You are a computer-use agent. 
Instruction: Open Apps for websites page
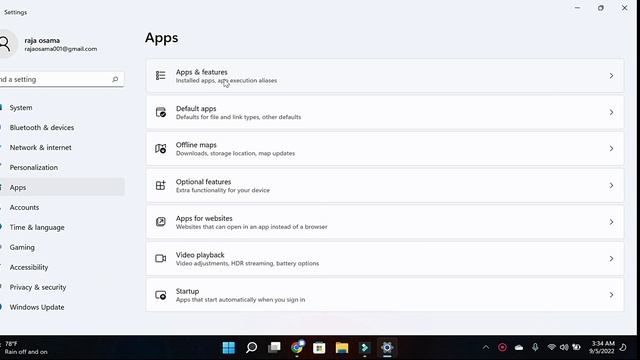click(x=385, y=222)
